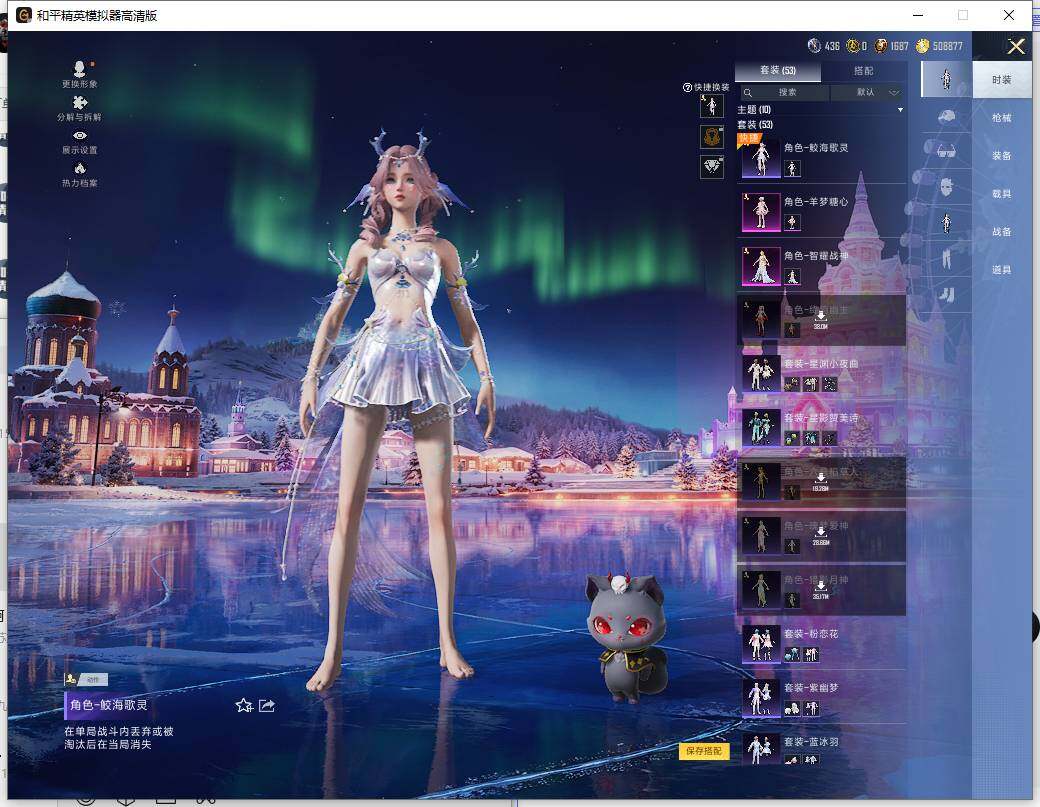Image resolution: width=1040 pixels, height=807 pixels.
Task: Select the glasses category icon
Action: [x=946, y=152]
